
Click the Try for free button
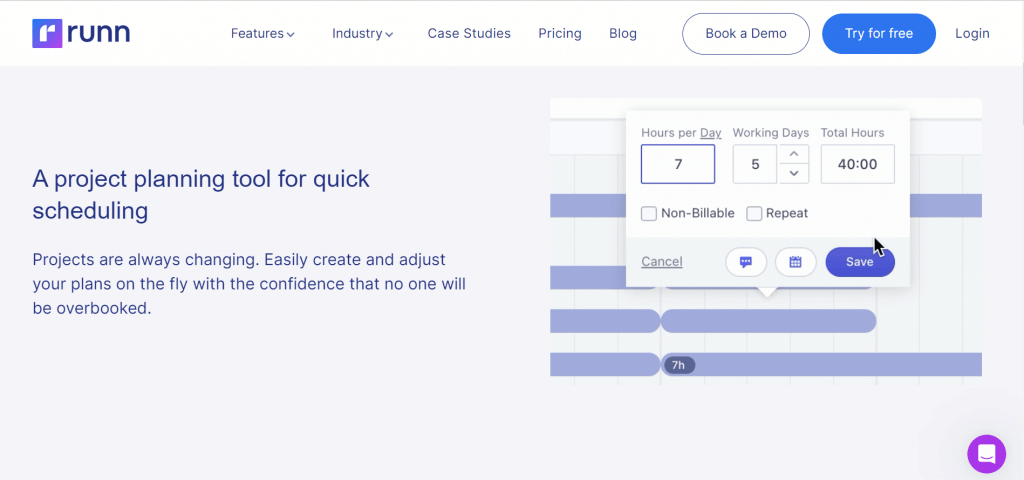pos(879,33)
